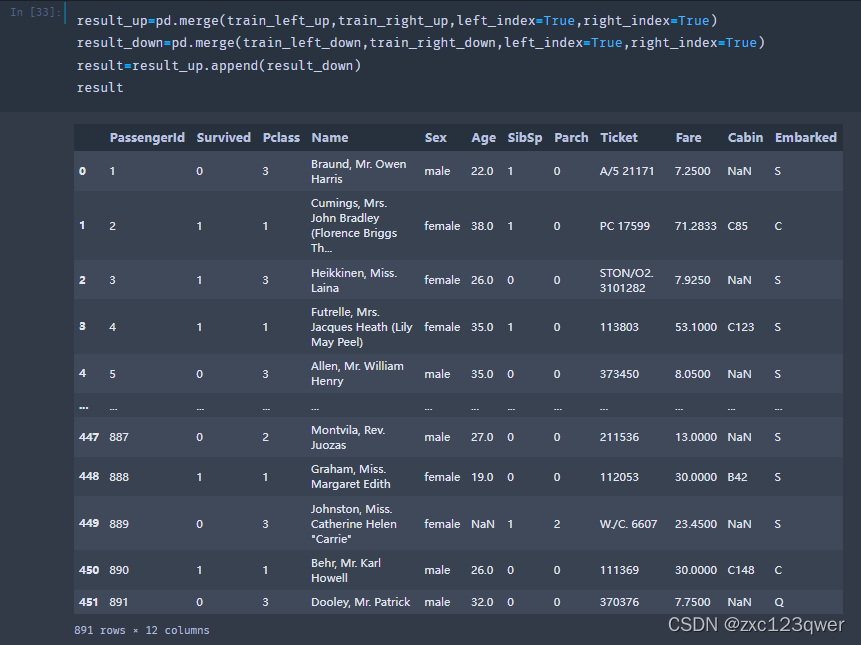Select the name 'Allen, Mr. William Henry'
Screen dimensions: 861x645
click(x=357, y=374)
